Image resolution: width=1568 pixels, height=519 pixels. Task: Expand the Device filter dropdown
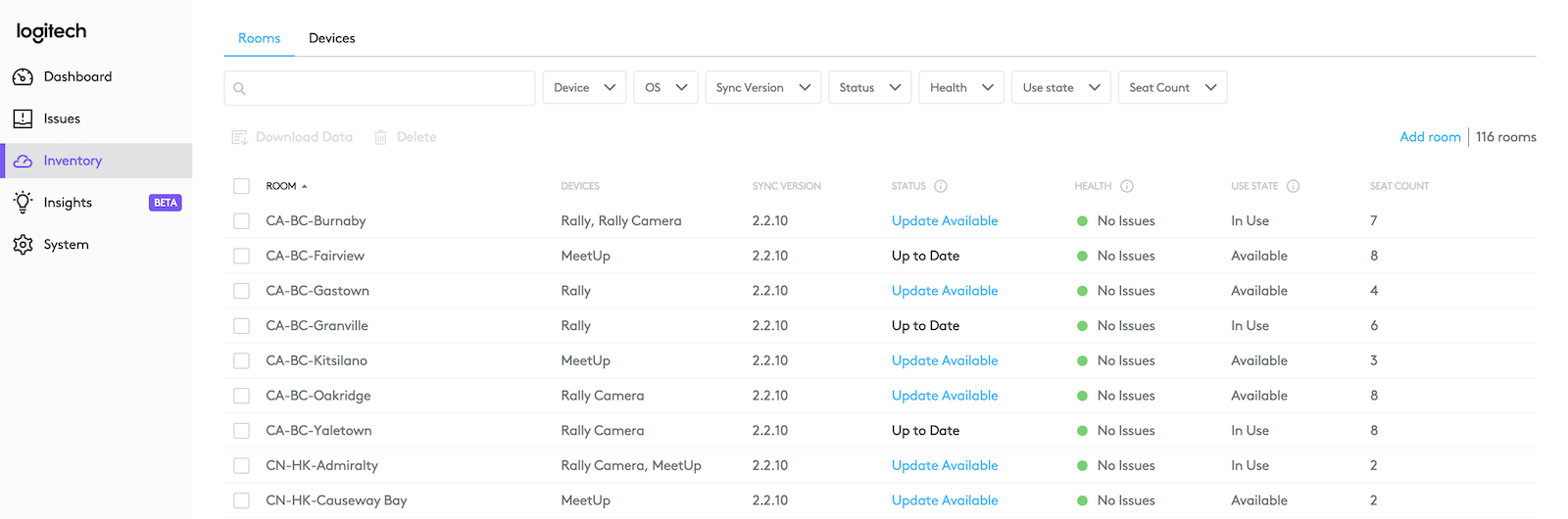584,88
